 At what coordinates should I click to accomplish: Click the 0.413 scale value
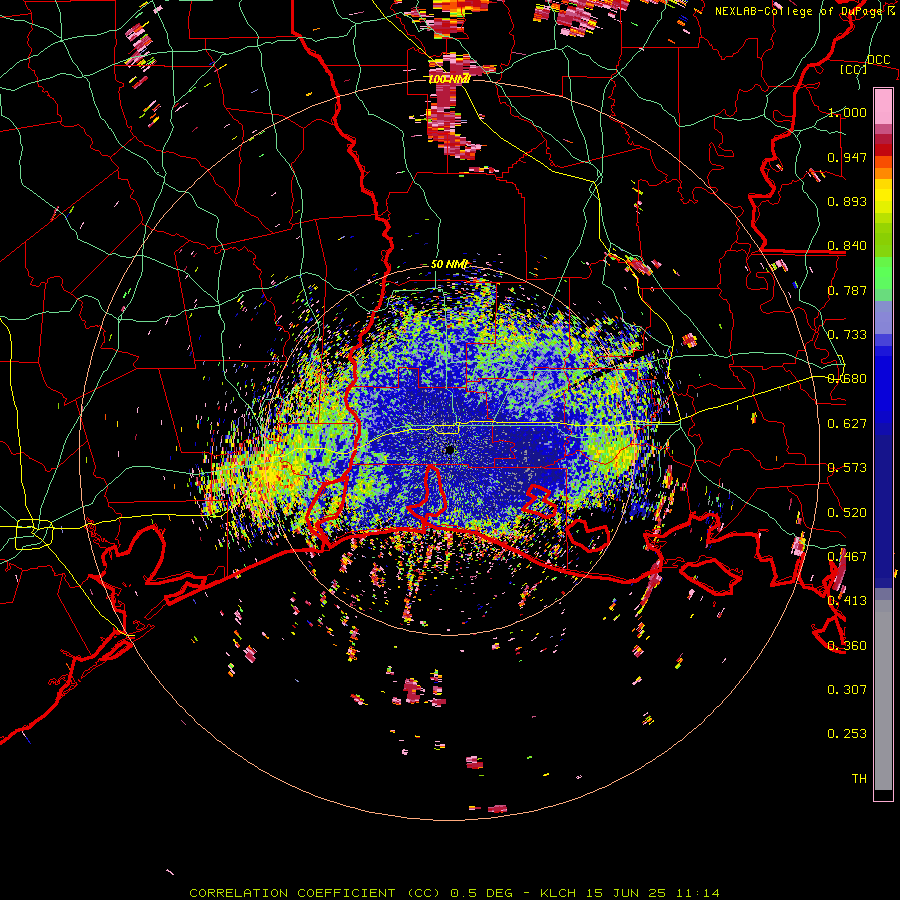(847, 601)
